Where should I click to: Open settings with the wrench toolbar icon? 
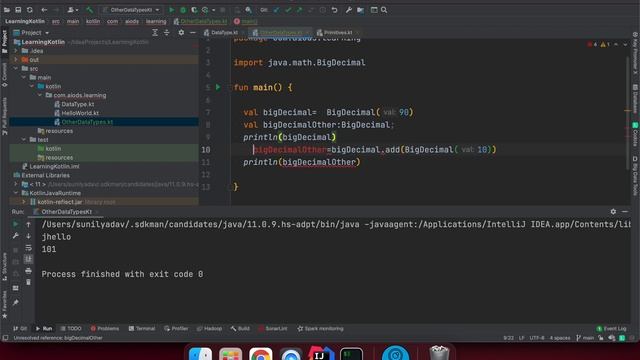(349, 10)
